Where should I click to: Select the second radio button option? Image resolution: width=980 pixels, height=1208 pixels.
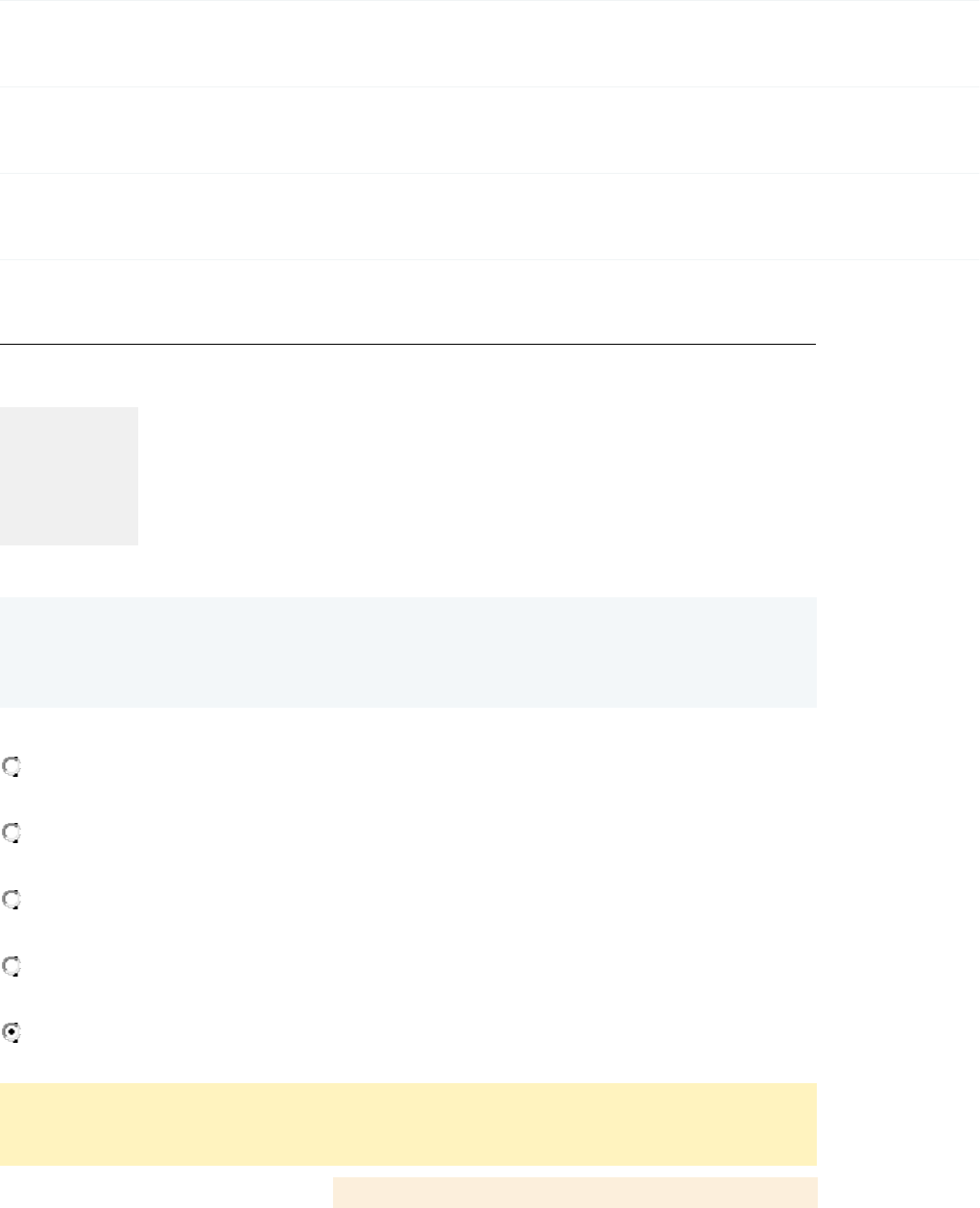(x=12, y=834)
